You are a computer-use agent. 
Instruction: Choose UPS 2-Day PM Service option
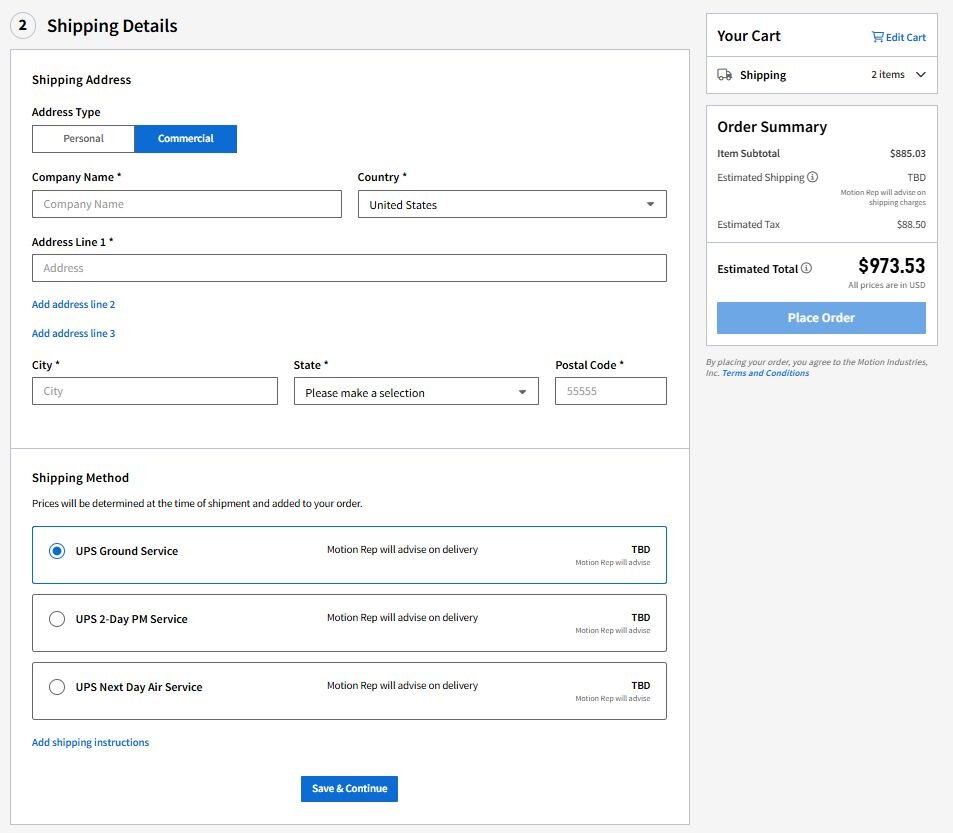pyautogui.click(x=57, y=619)
